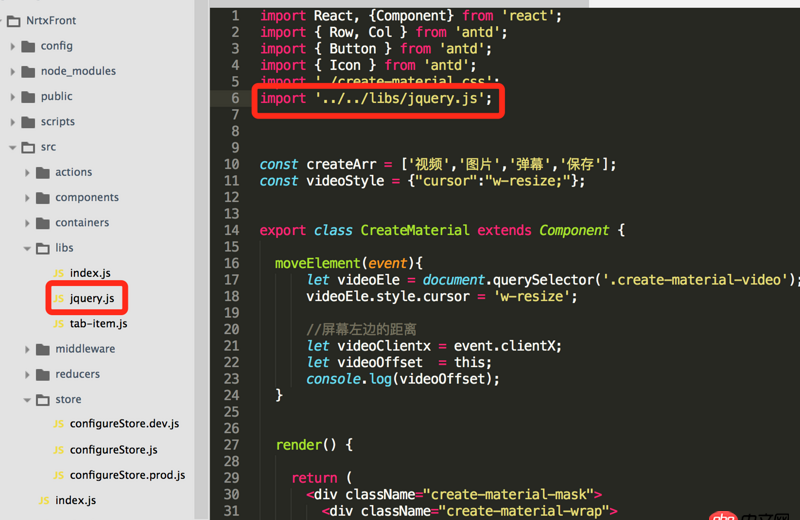
Task: Click the store folder icon
Action: click(43, 400)
